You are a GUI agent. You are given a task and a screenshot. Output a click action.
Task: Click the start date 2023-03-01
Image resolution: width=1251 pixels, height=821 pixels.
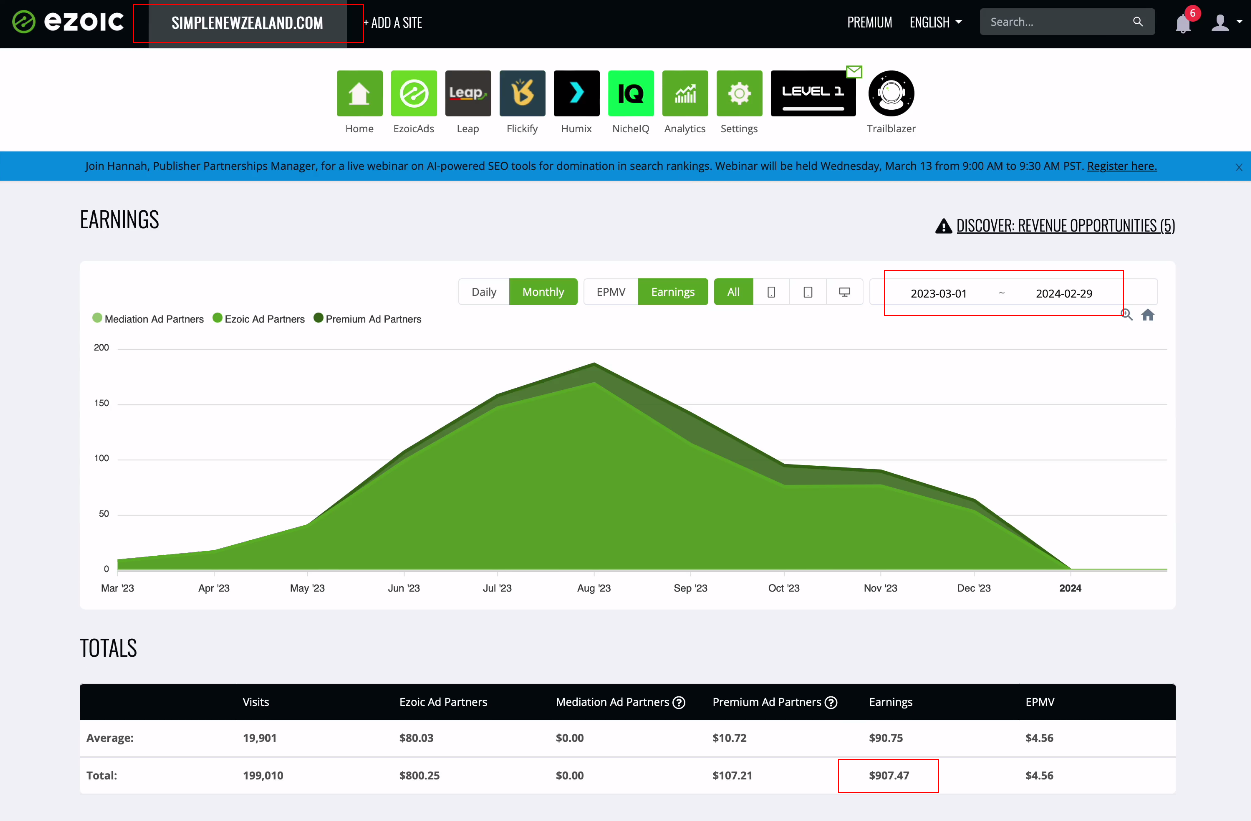939,294
